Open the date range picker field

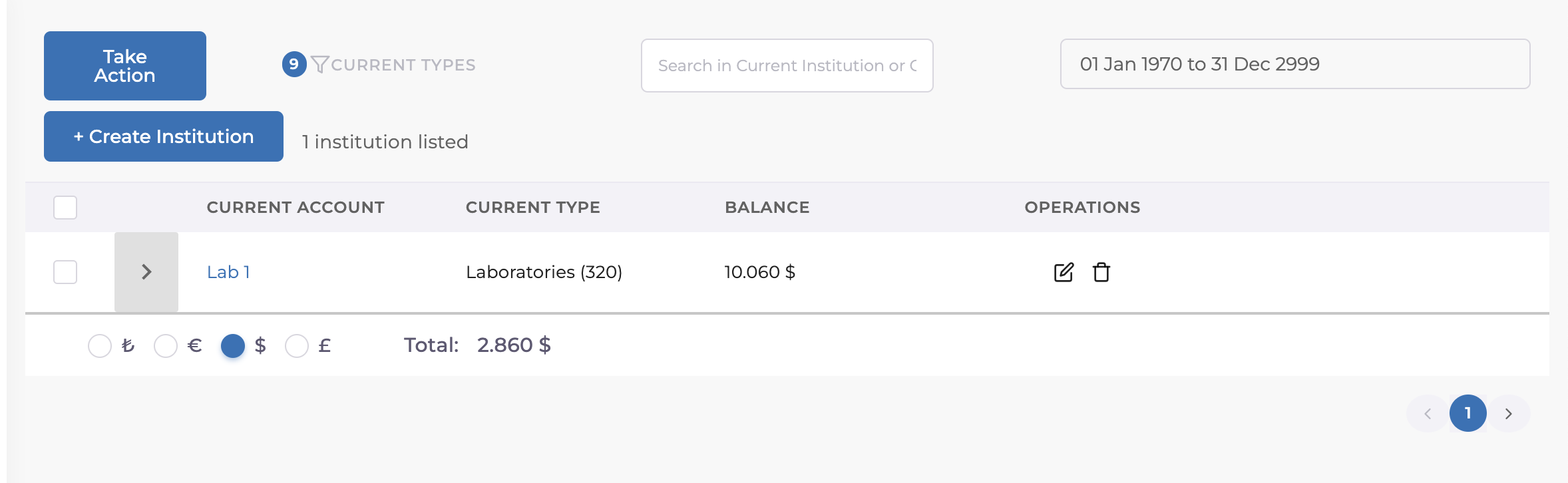pos(1294,64)
